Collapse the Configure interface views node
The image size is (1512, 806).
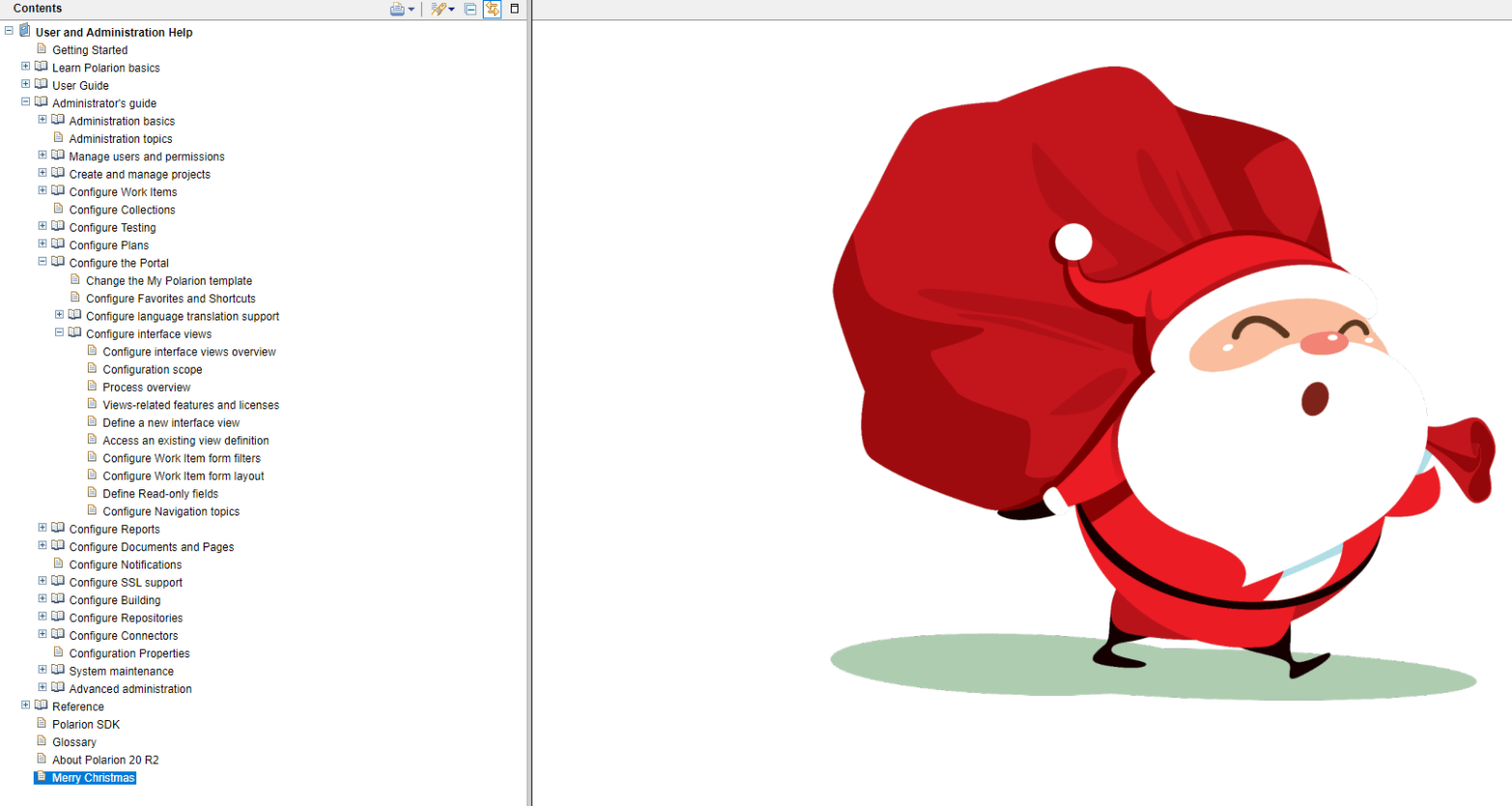pos(59,332)
